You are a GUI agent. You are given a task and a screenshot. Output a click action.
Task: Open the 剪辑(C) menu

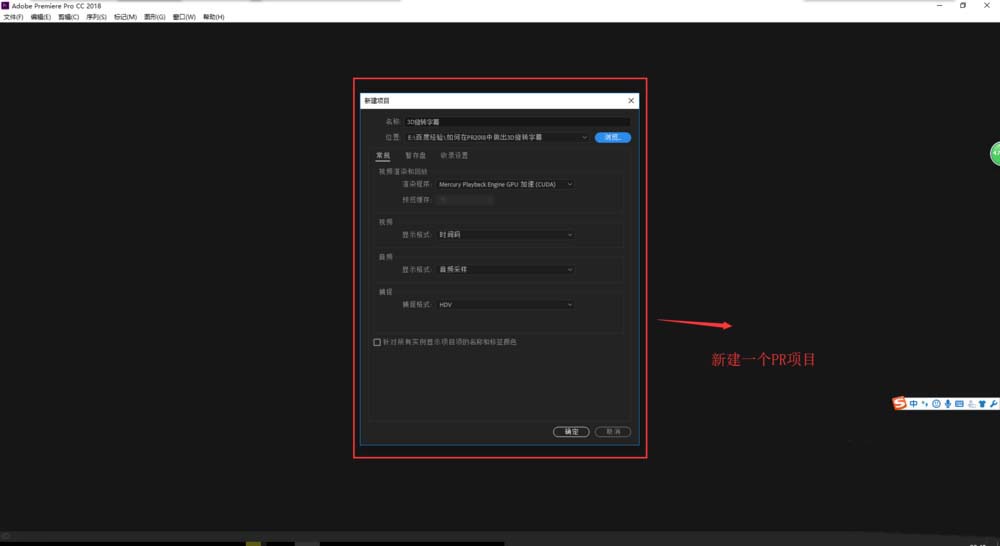[68, 17]
